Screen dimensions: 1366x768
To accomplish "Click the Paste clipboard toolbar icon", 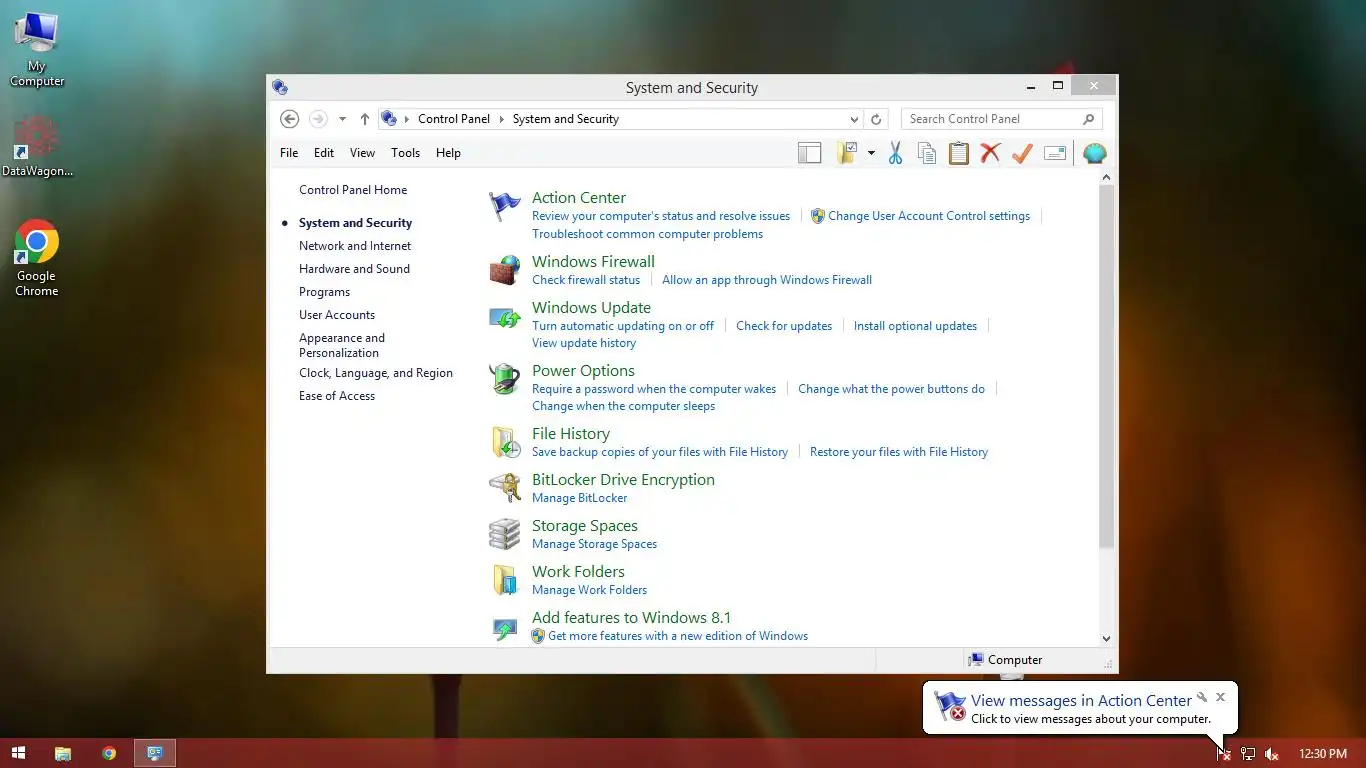I will point(959,153).
